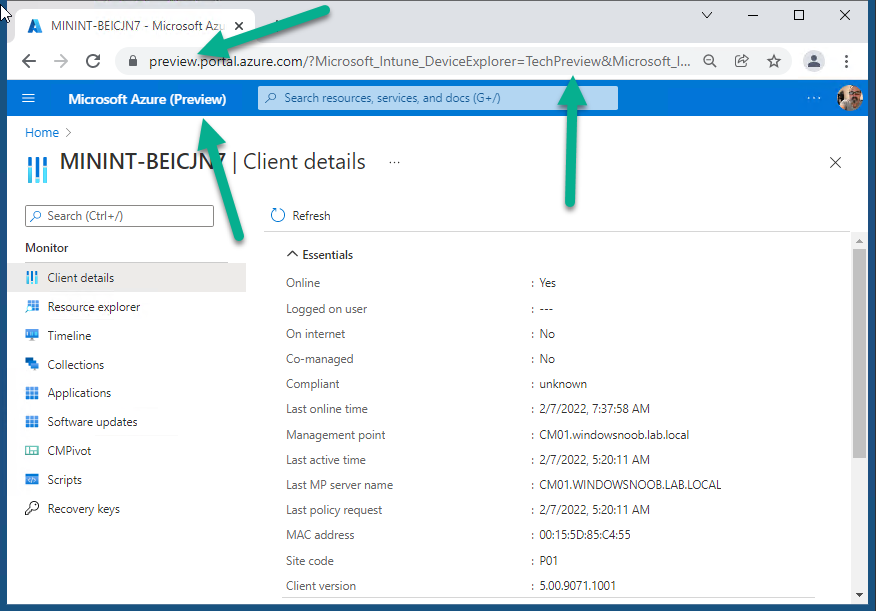Click the share page icon in address bar
876x611 pixels.
click(741, 61)
